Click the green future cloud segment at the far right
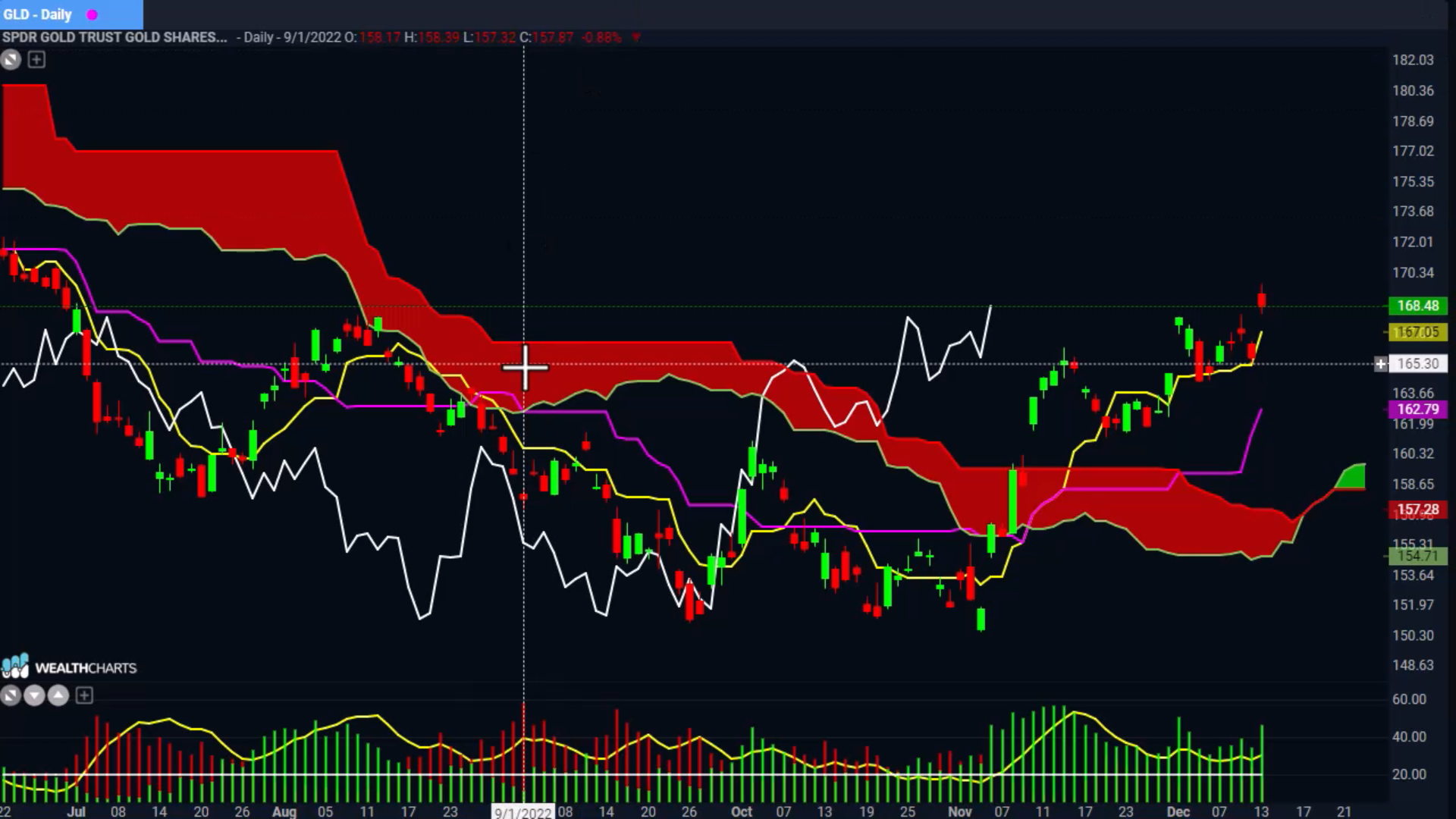This screenshot has height=819, width=1456. (1352, 477)
